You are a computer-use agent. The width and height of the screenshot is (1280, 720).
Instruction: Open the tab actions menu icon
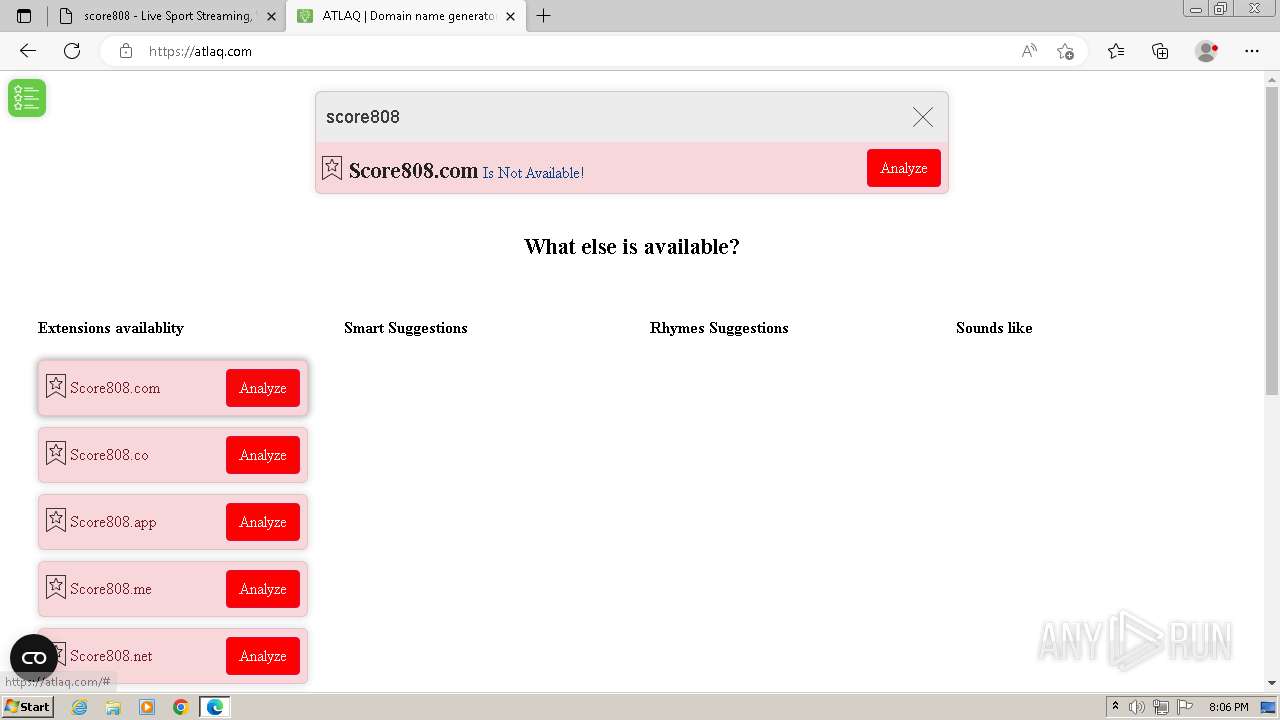[x=24, y=16]
